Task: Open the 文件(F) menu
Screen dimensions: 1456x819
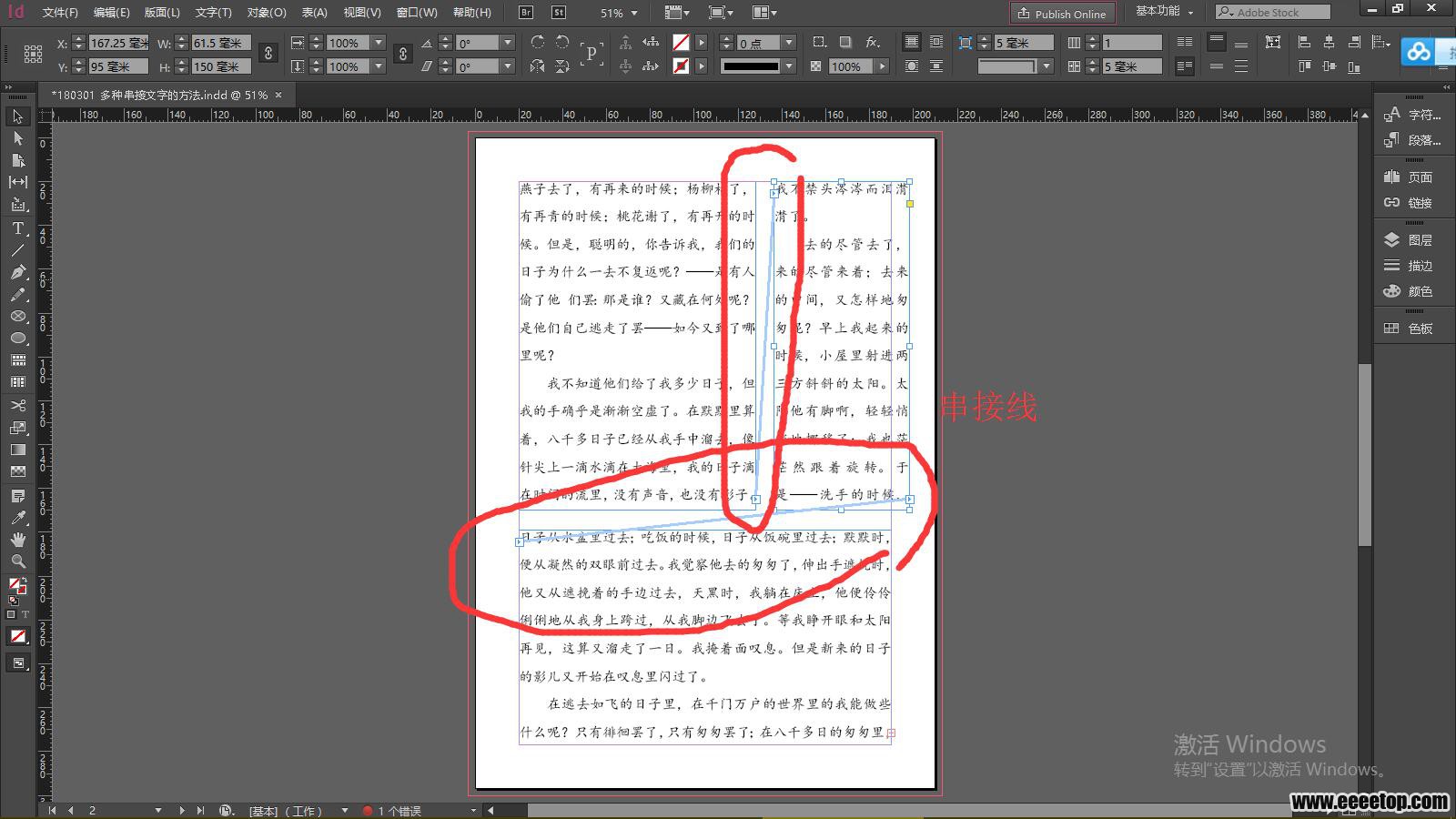Action: click(60, 13)
